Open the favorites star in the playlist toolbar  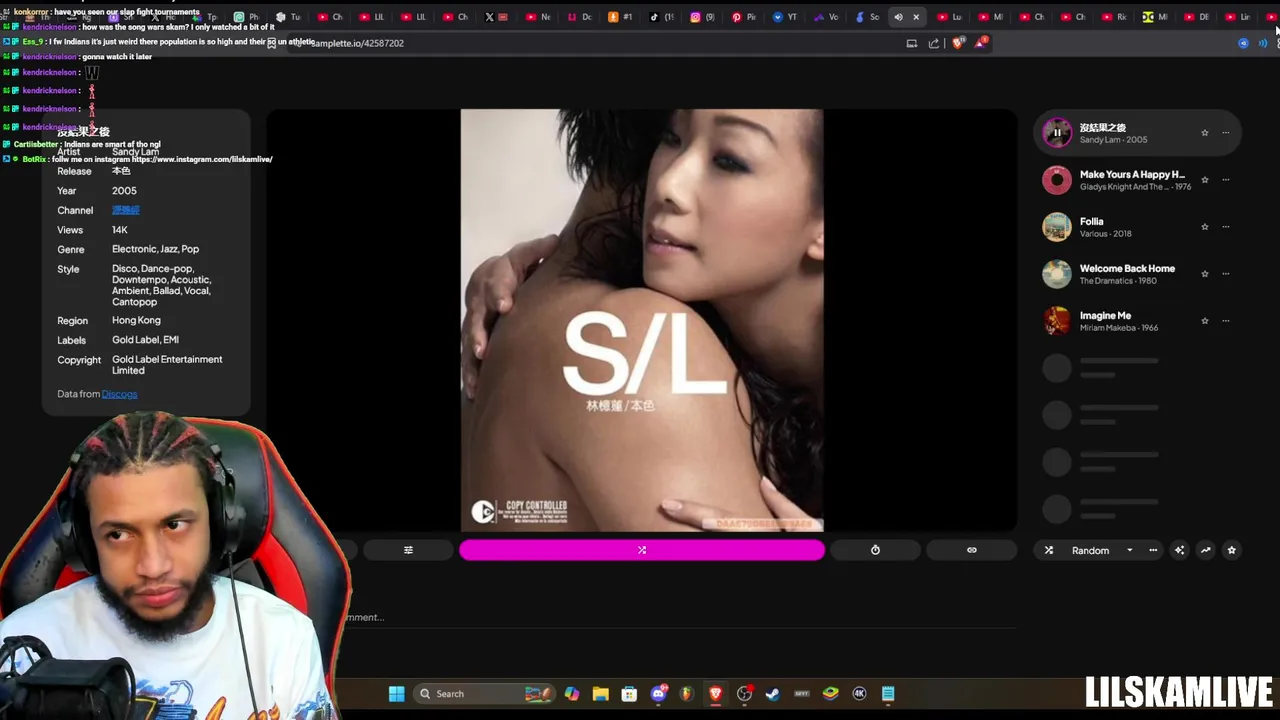point(1232,550)
